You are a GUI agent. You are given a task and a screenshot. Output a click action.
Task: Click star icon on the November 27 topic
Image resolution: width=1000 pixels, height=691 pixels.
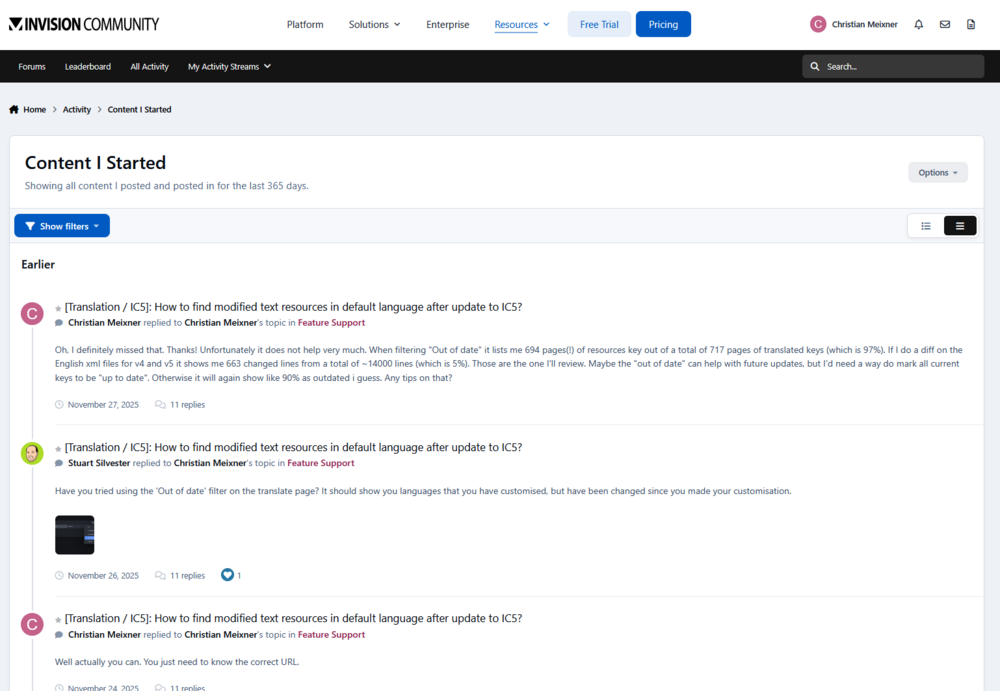pos(58,308)
